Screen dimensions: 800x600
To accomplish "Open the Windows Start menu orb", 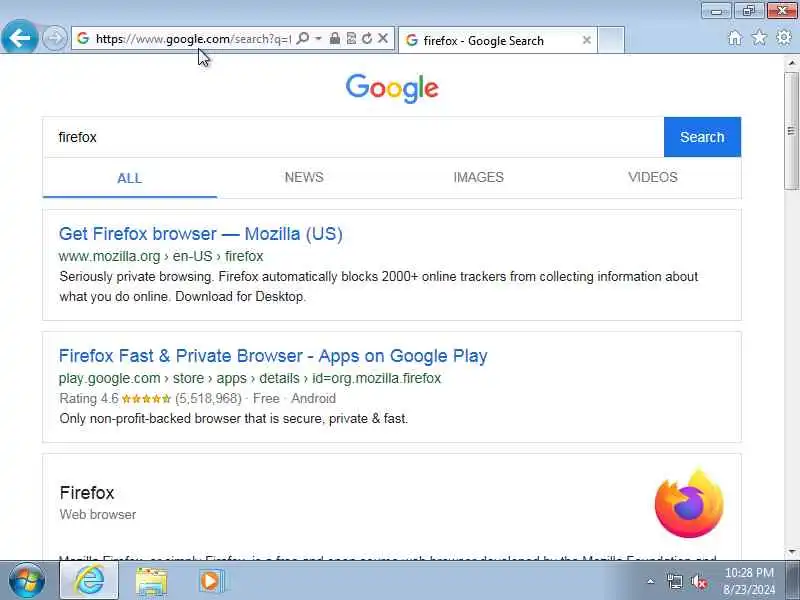I will [26, 581].
